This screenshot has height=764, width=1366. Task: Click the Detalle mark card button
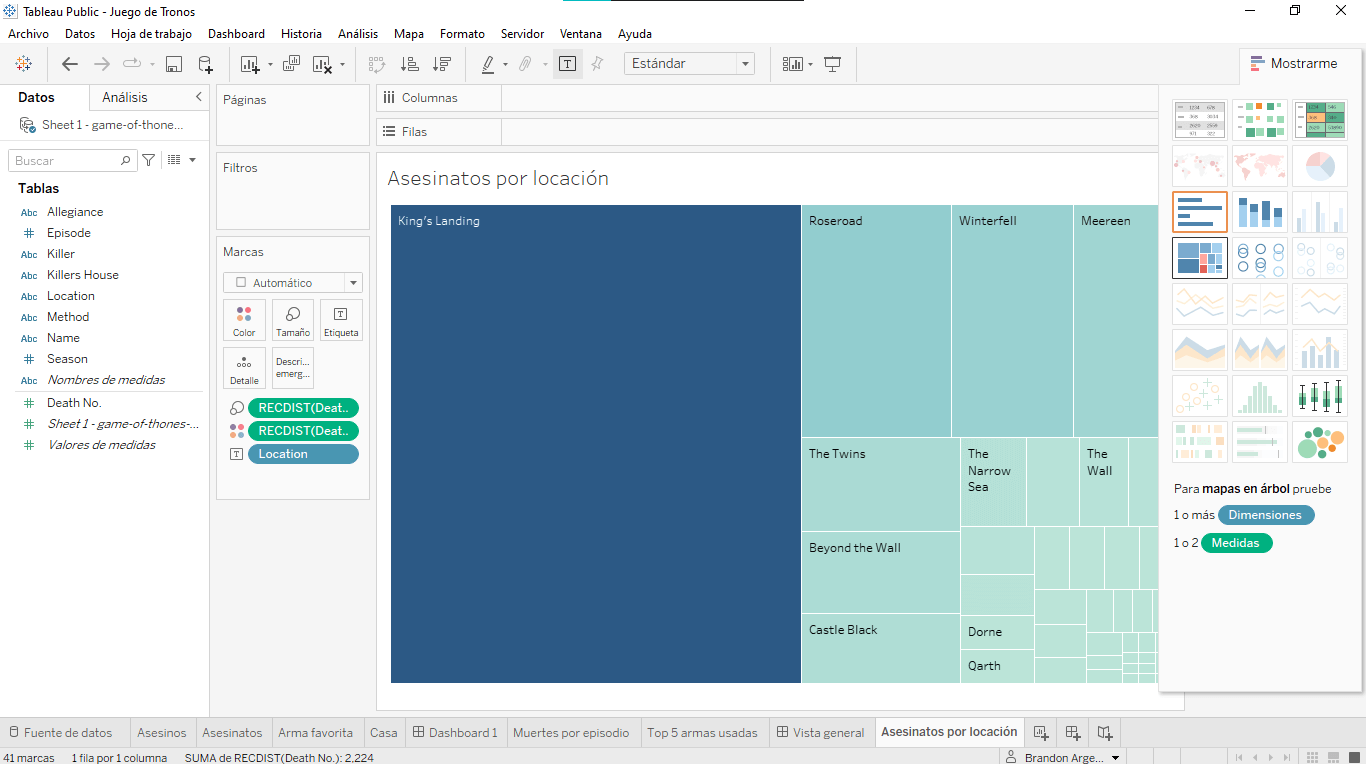(244, 368)
